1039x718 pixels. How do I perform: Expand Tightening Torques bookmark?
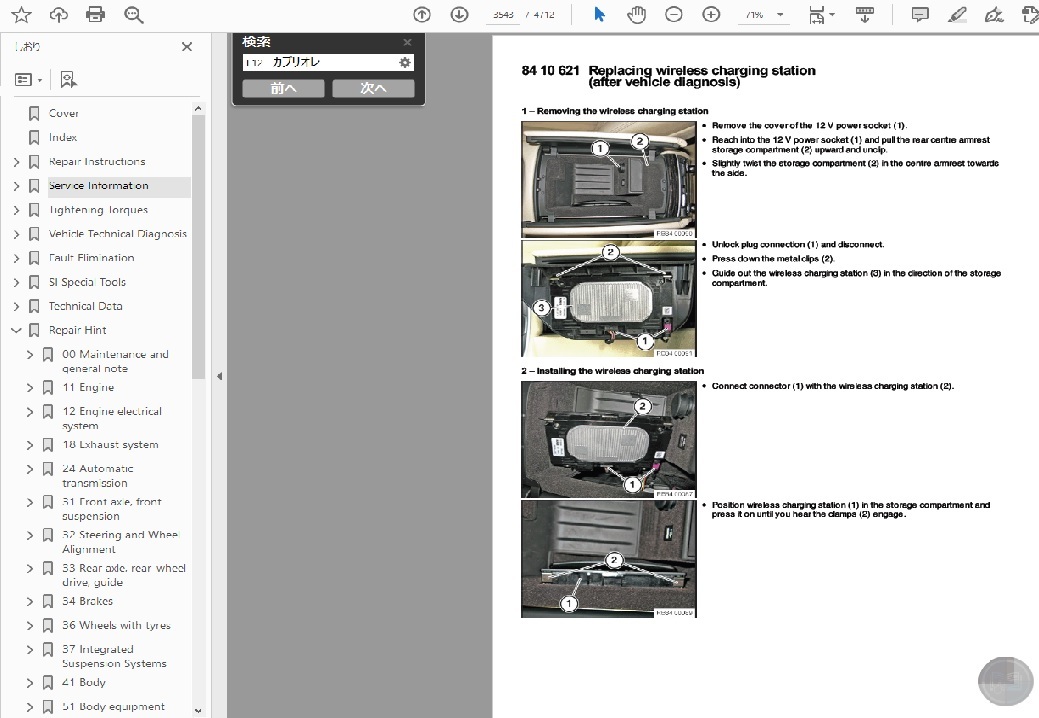tap(17, 210)
